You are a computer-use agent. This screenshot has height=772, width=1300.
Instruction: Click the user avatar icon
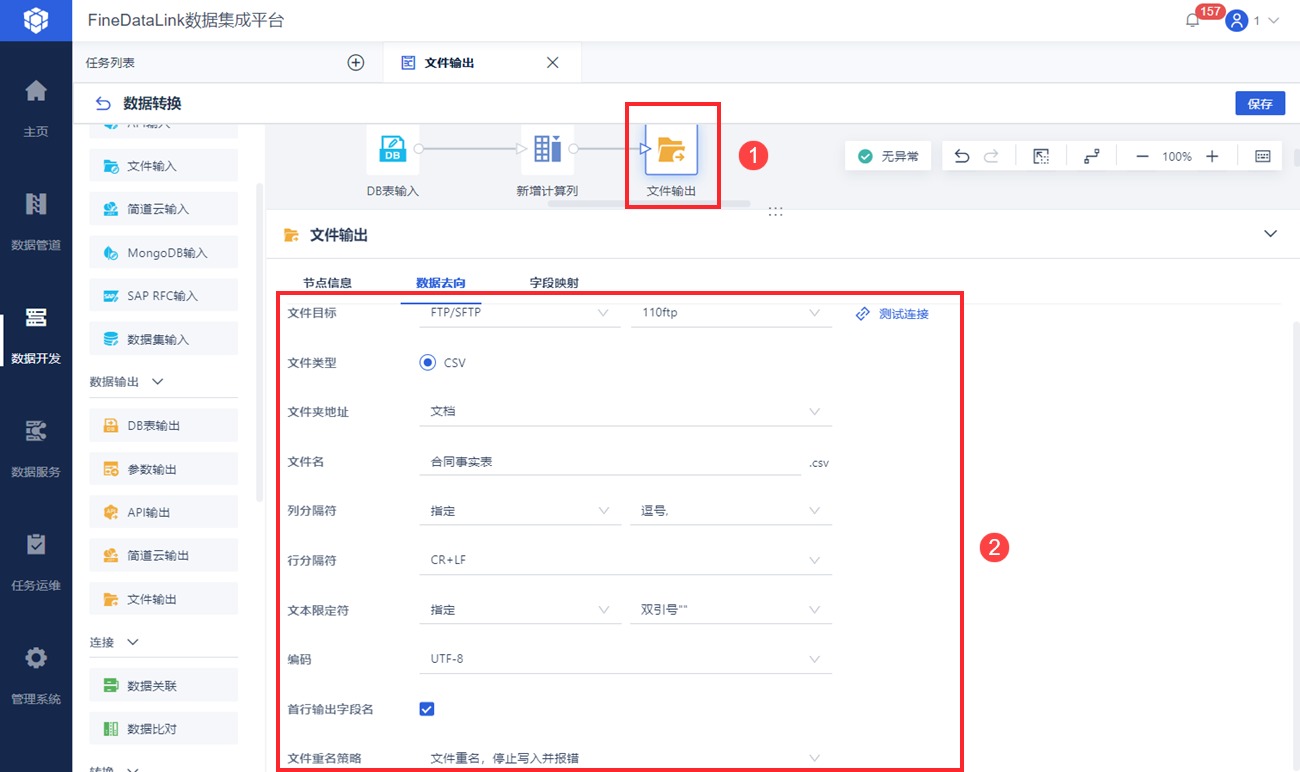(1237, 20)
